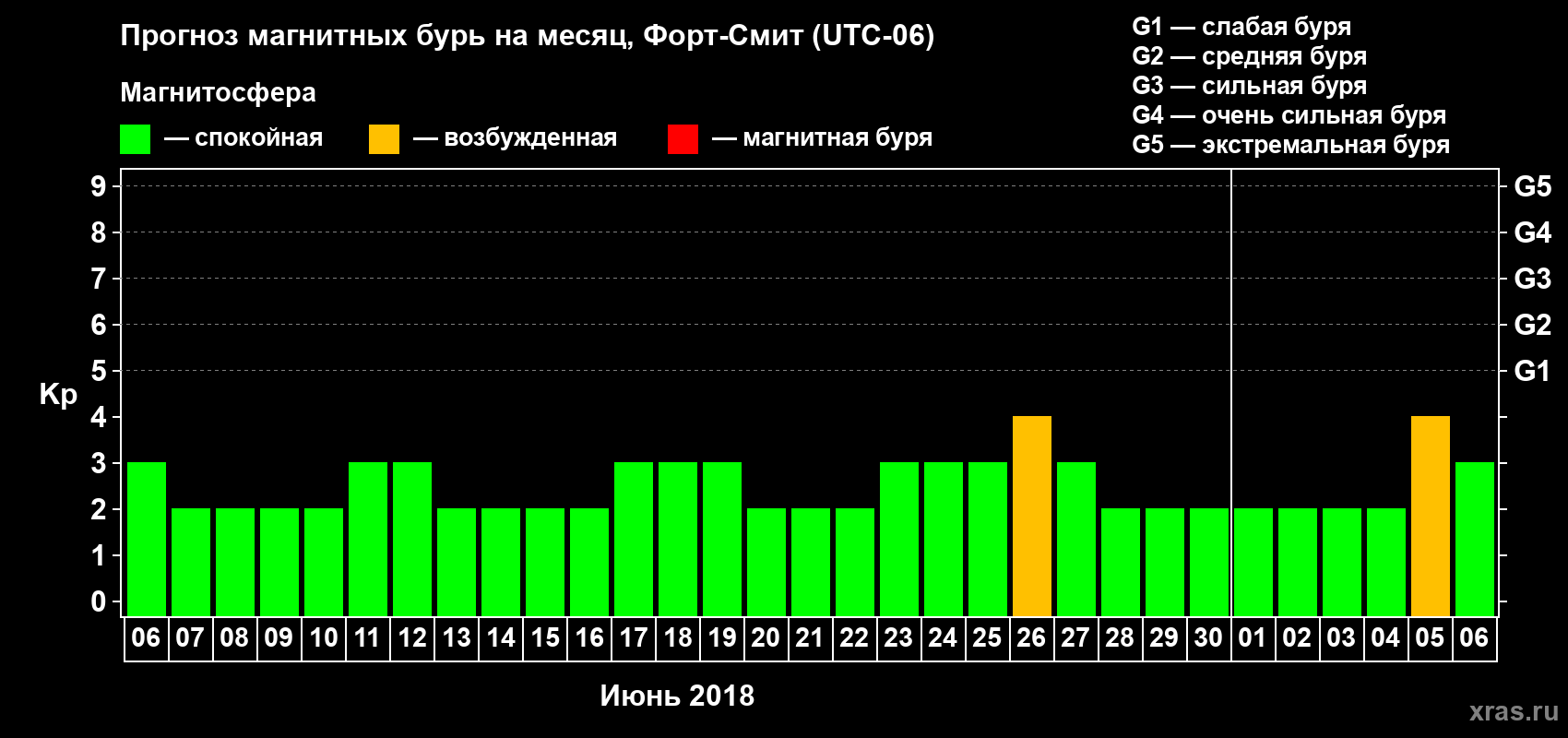
Task: Click the date label 09
Action: coord(279,637)
